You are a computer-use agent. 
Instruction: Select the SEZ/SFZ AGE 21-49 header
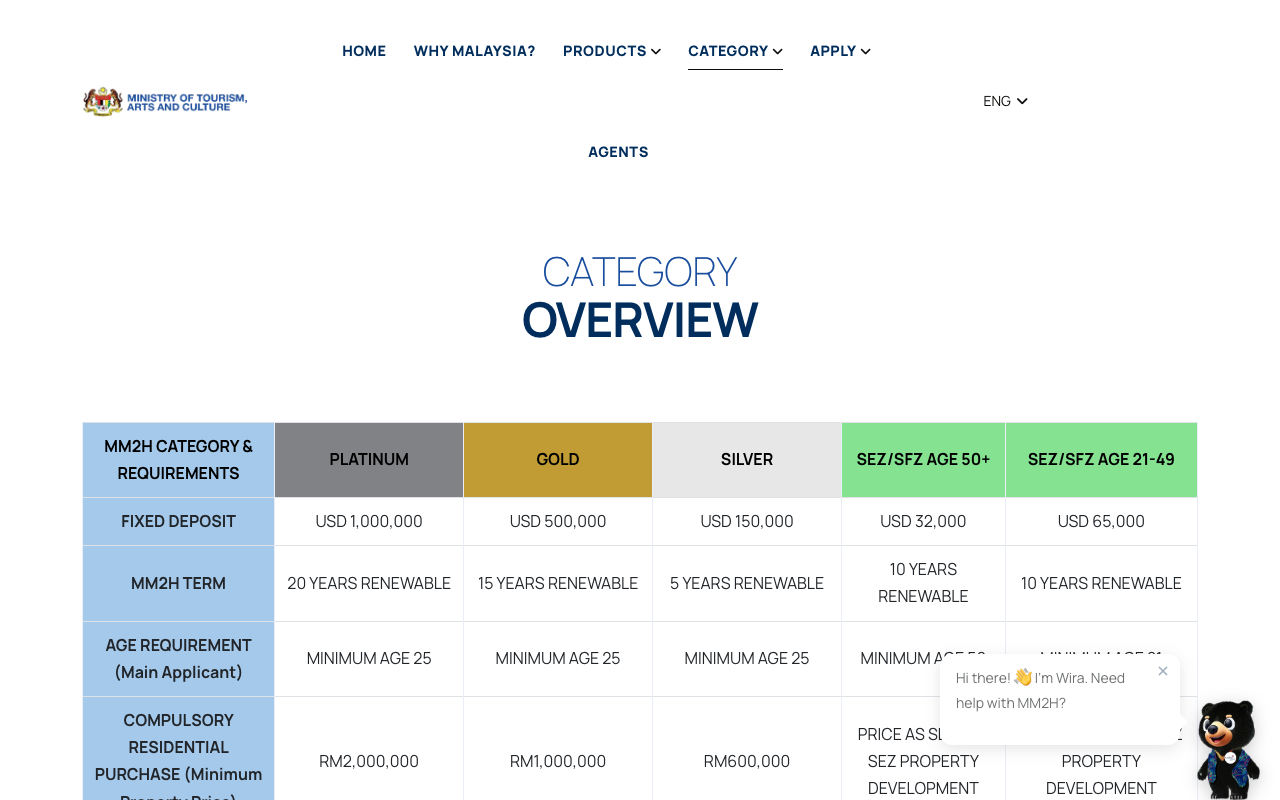coord(1101,460)
